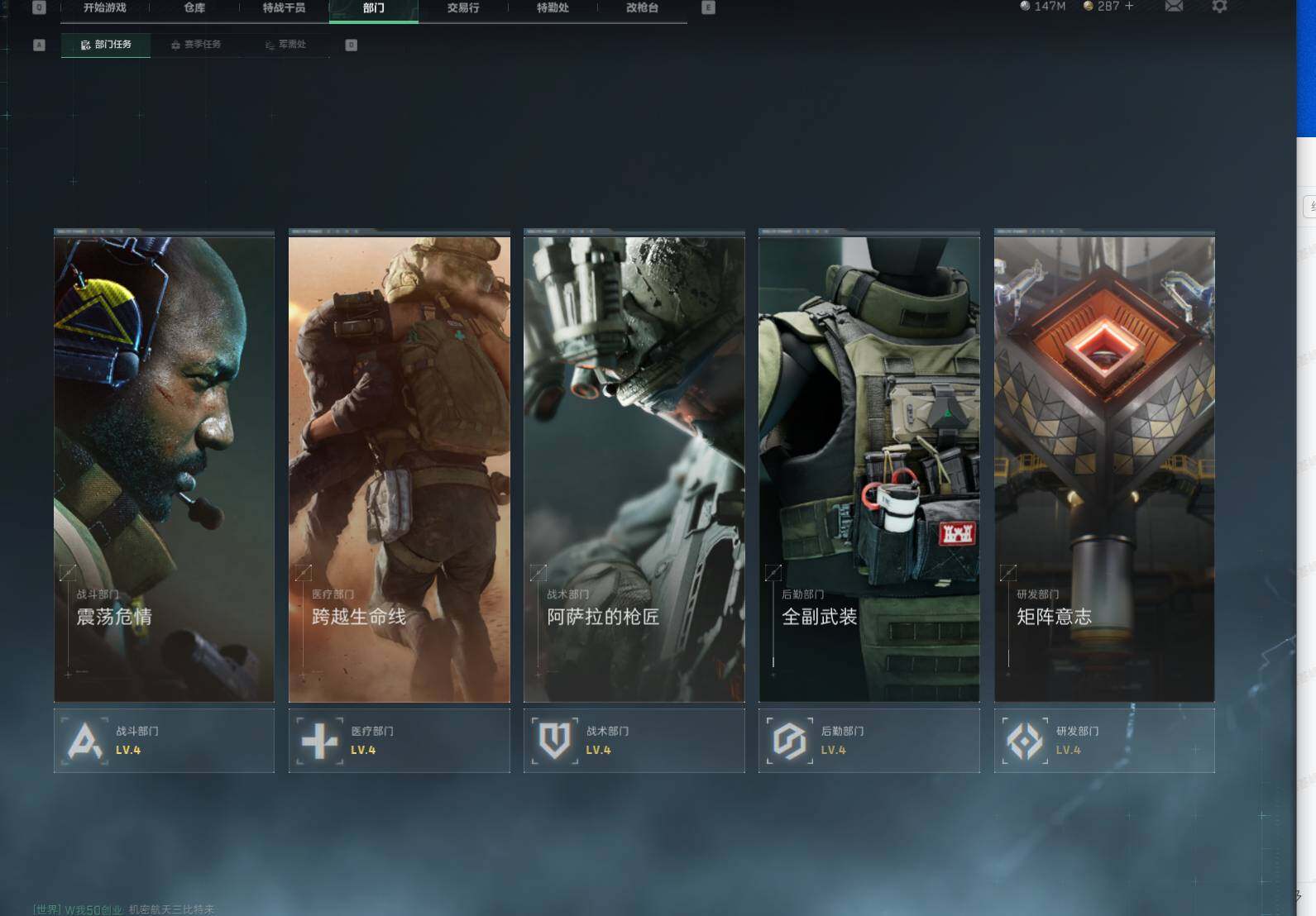This screenshot has height=916, width=1316.
Task: Select the 研发部门 diamond emblem icon
Action: [x=1025, y=741]
